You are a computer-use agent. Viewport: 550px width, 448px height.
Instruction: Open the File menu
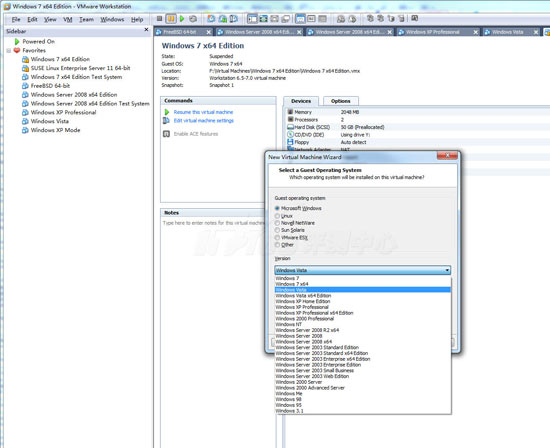tap(16, 20)
